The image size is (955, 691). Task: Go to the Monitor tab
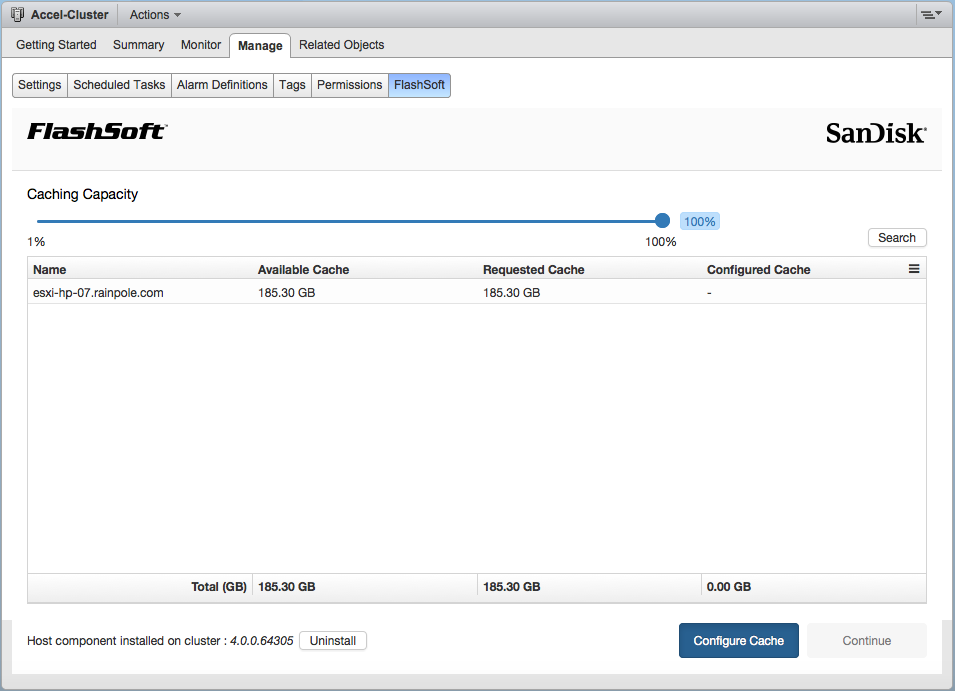pyautogui.click(x=201, y=45)
